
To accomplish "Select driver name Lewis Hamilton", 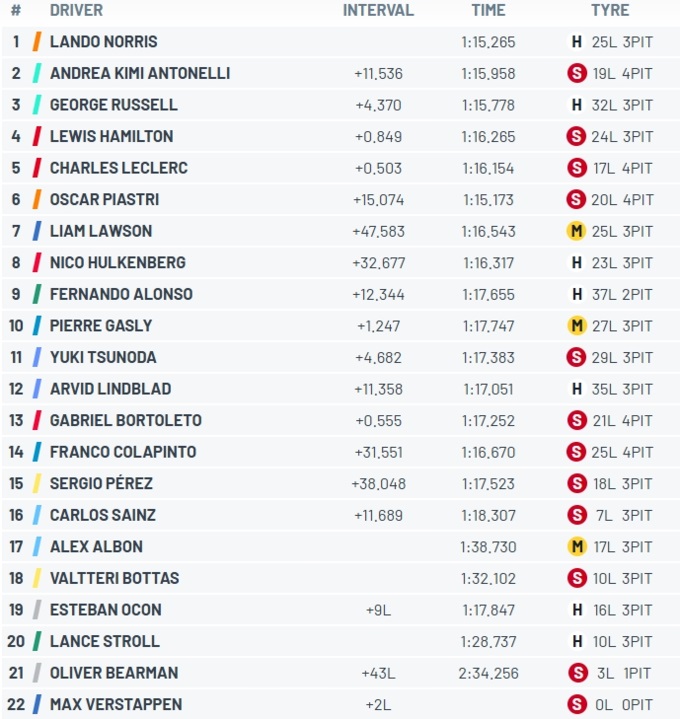I will click(x=111, y=136).
